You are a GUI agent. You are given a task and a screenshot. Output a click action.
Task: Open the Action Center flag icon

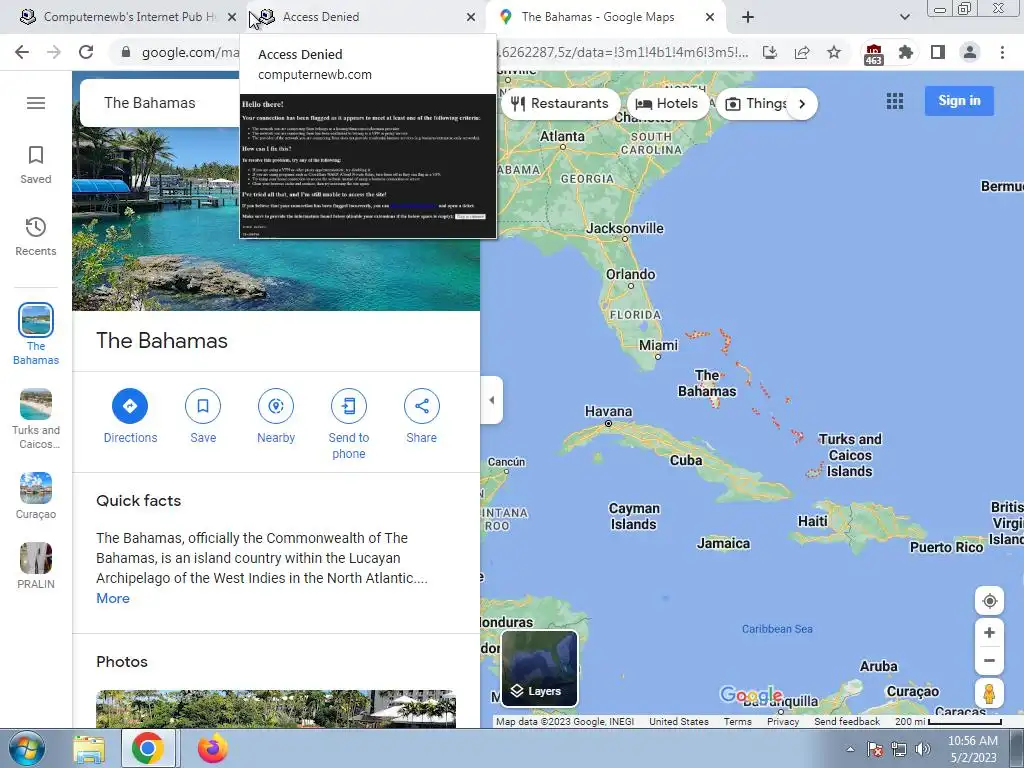tap(875, 749)
